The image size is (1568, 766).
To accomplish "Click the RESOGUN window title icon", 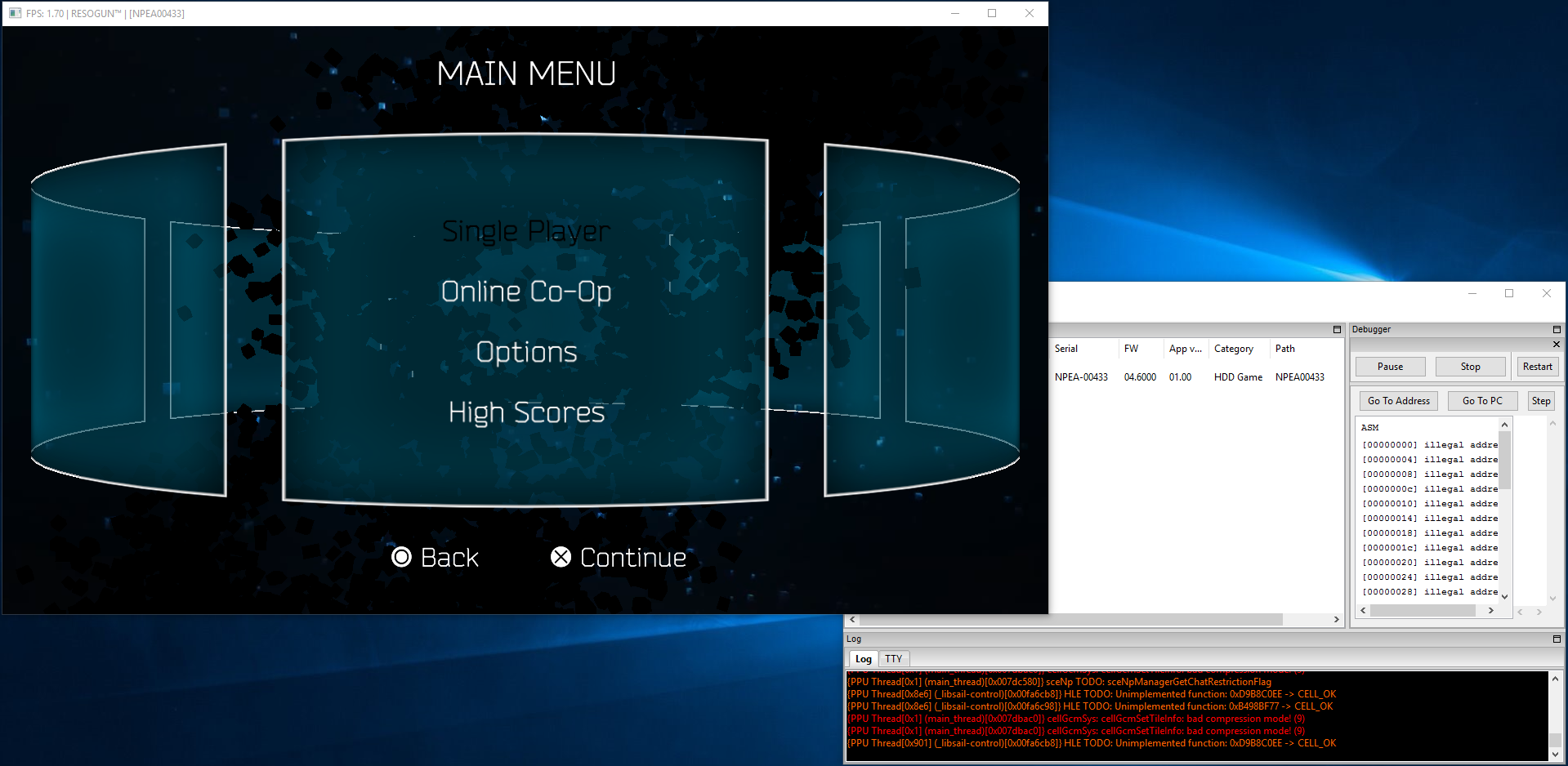I will click(15, 13).
